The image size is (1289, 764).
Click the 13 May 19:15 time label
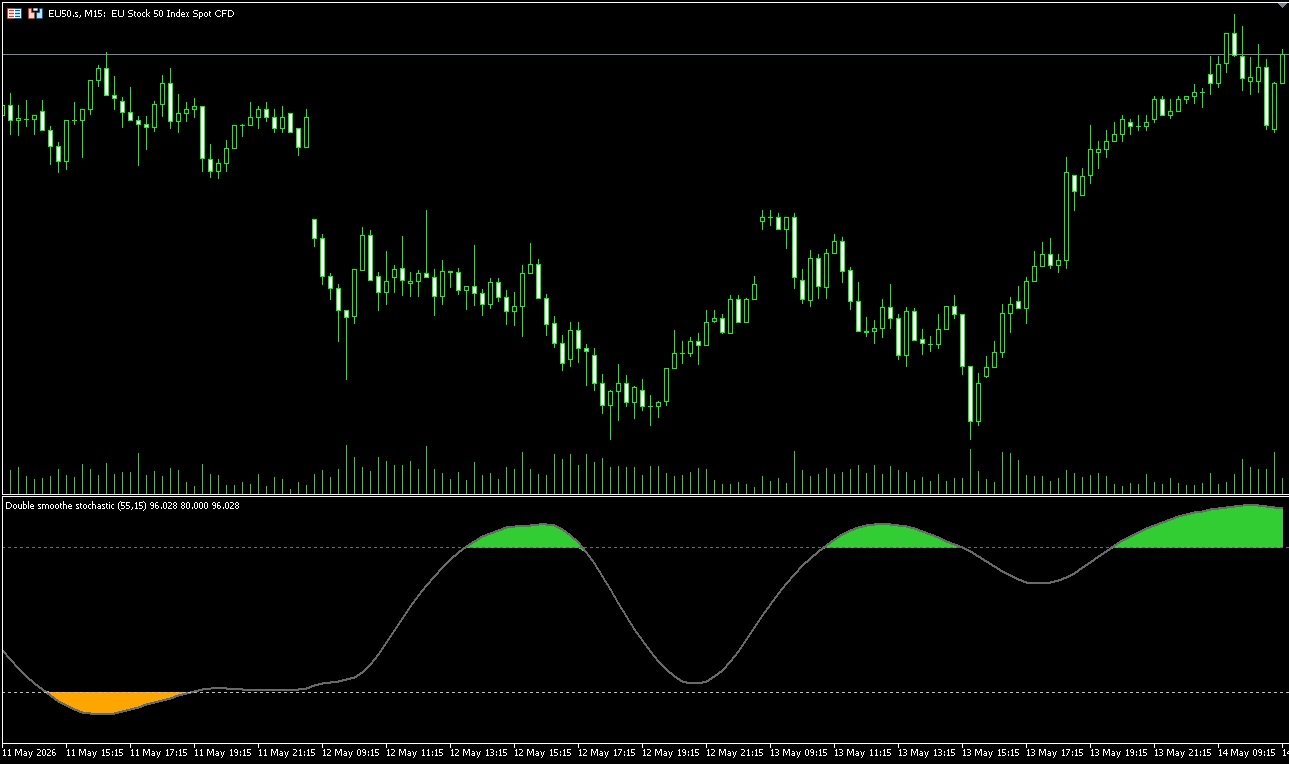tap(1119, 752)
